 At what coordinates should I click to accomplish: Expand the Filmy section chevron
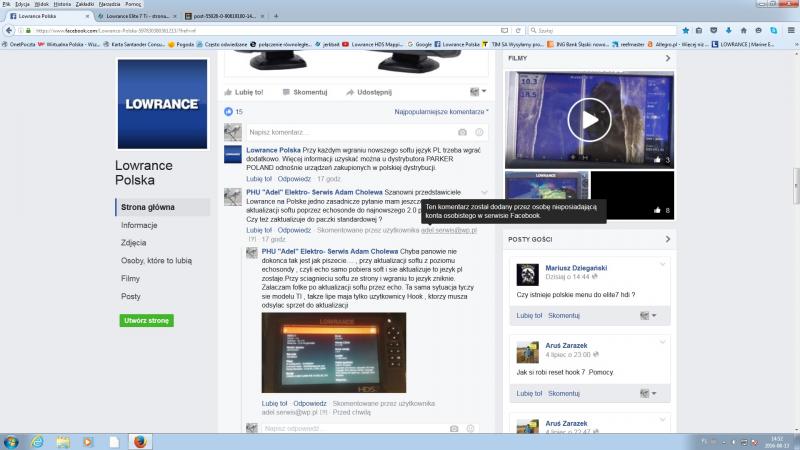pyautogui.click(x=667, y=59)
